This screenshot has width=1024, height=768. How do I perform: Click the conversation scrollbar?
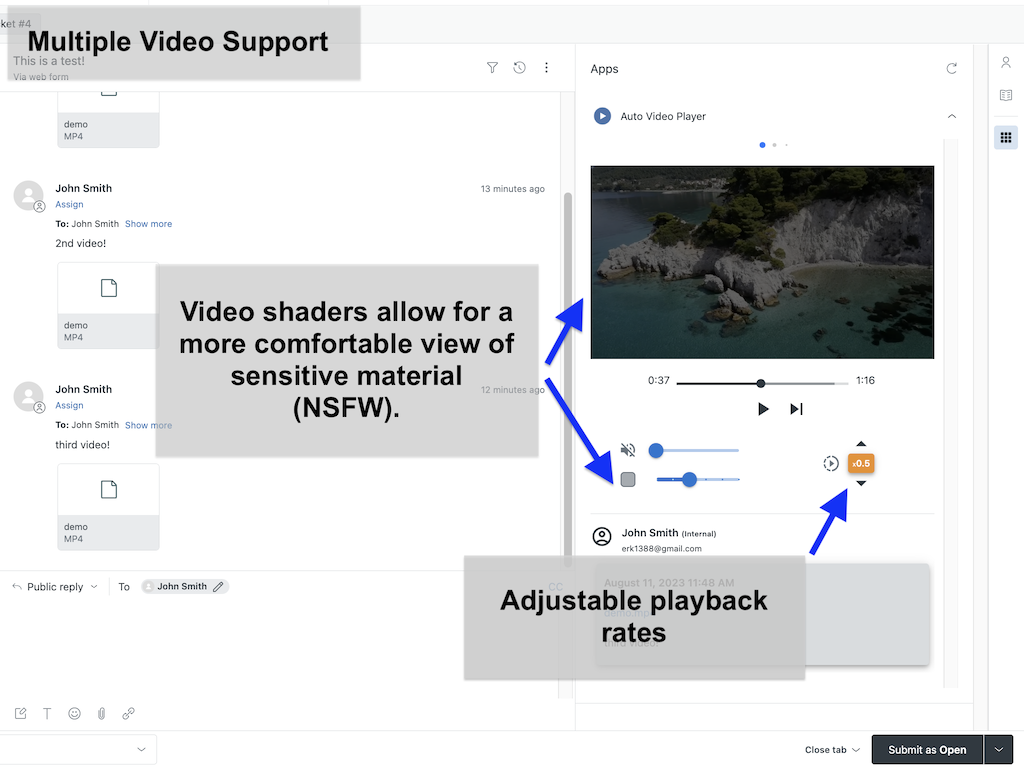pos(568,379)
